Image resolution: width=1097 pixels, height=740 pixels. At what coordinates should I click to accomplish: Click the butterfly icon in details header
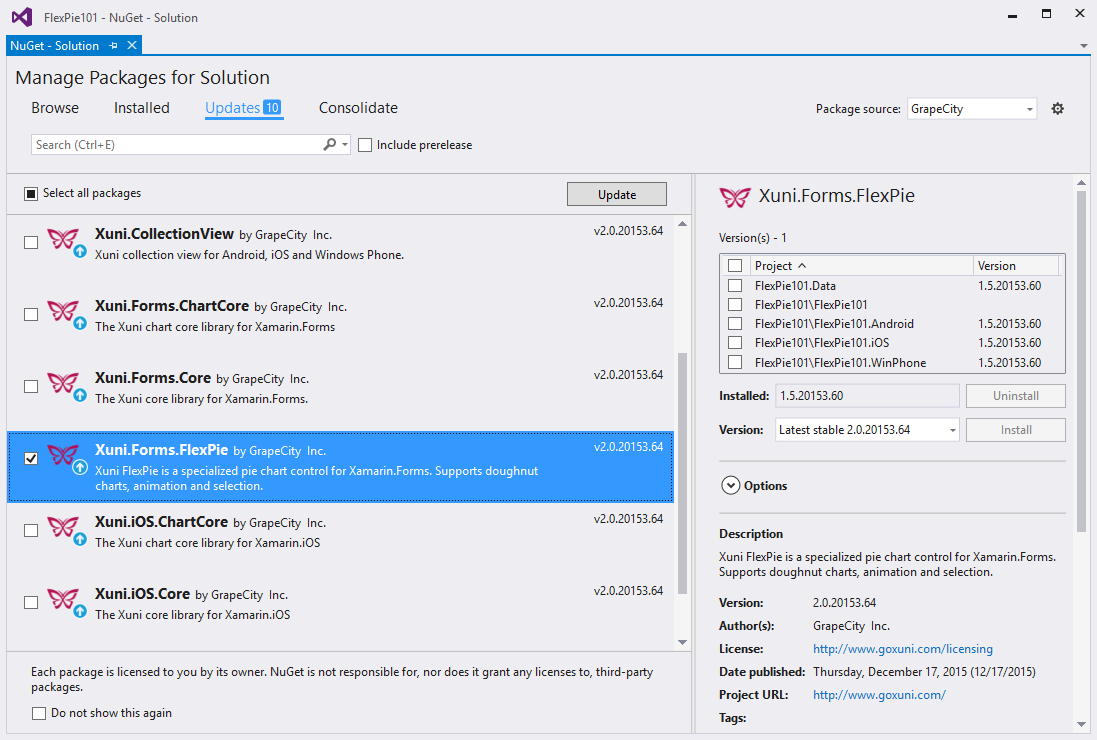[735, 197]
